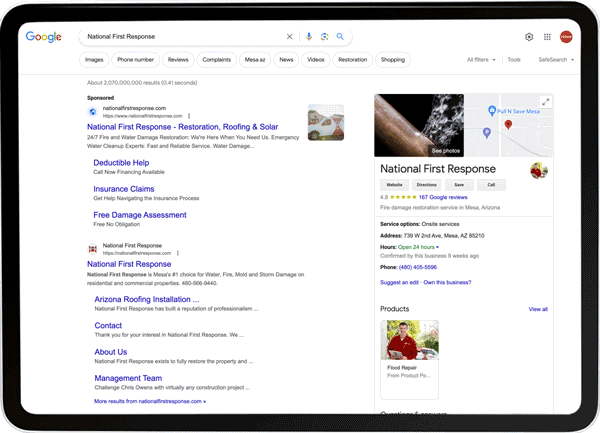This screenshot has height=433, width=600.
Task: Open Google apps grid icon
Action: click(547, 37)
